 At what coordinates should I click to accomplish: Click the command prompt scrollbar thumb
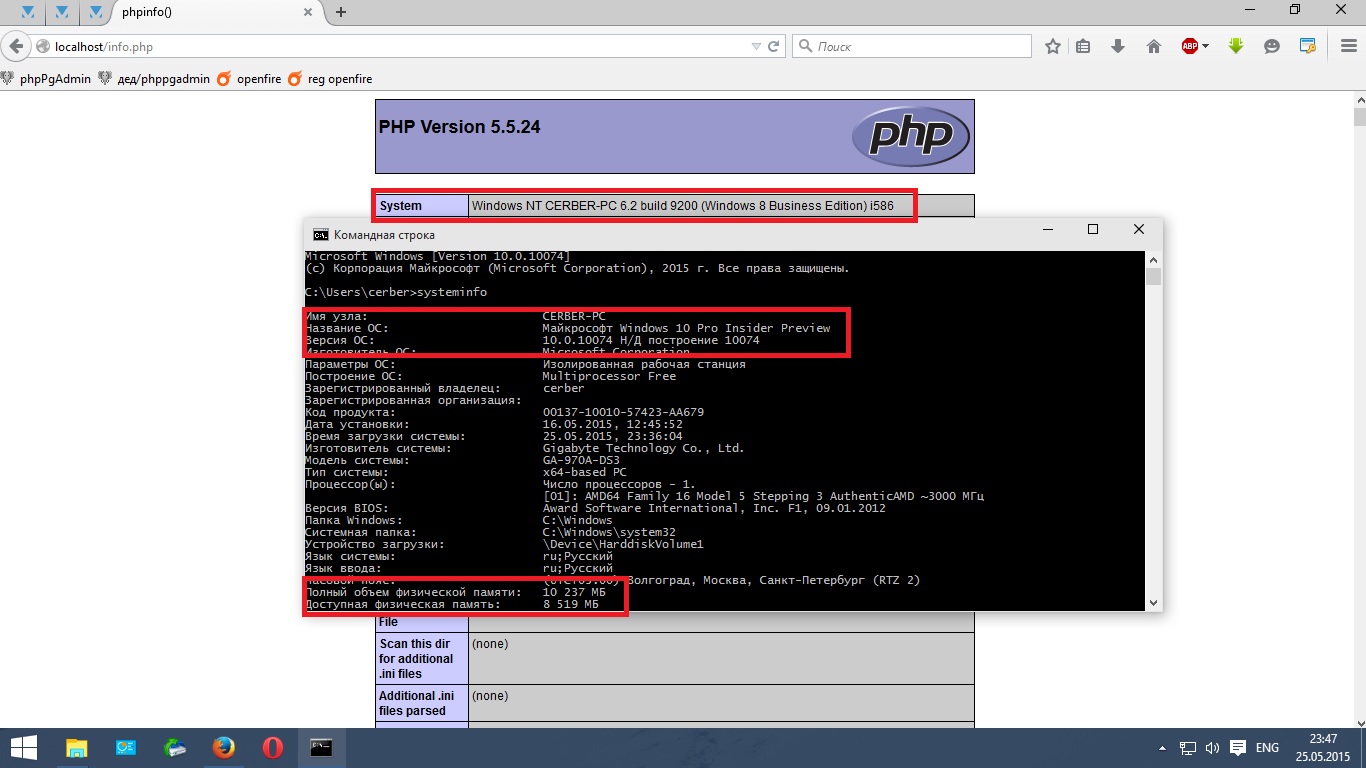(x=1154, y=277)
